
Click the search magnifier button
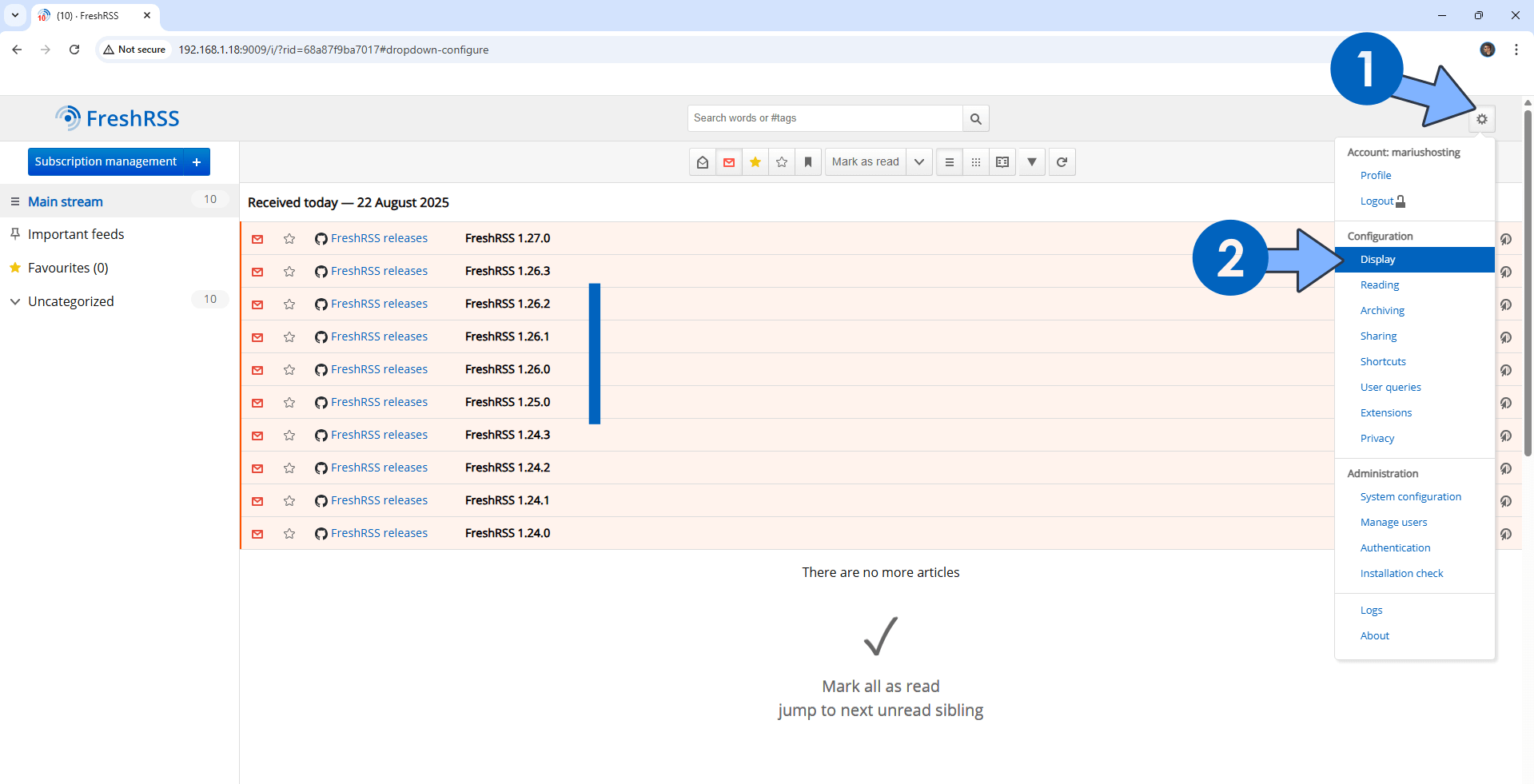975,118
